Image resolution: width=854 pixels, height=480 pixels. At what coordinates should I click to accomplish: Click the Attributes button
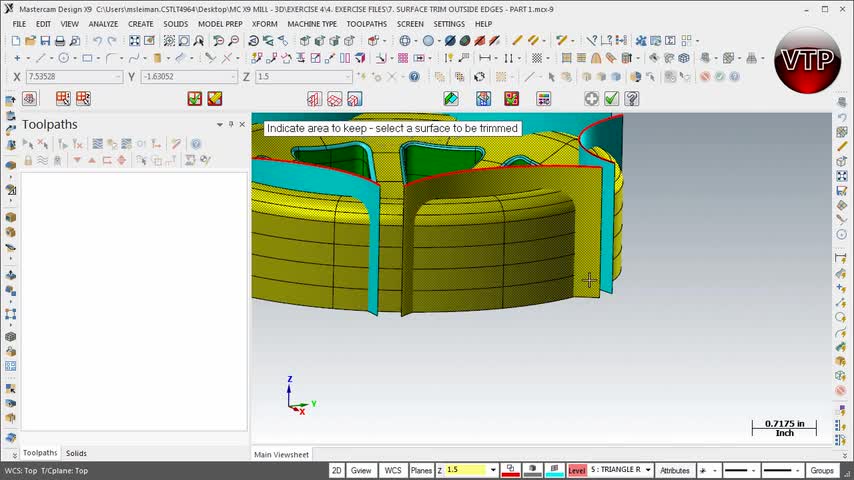(675, 470)
